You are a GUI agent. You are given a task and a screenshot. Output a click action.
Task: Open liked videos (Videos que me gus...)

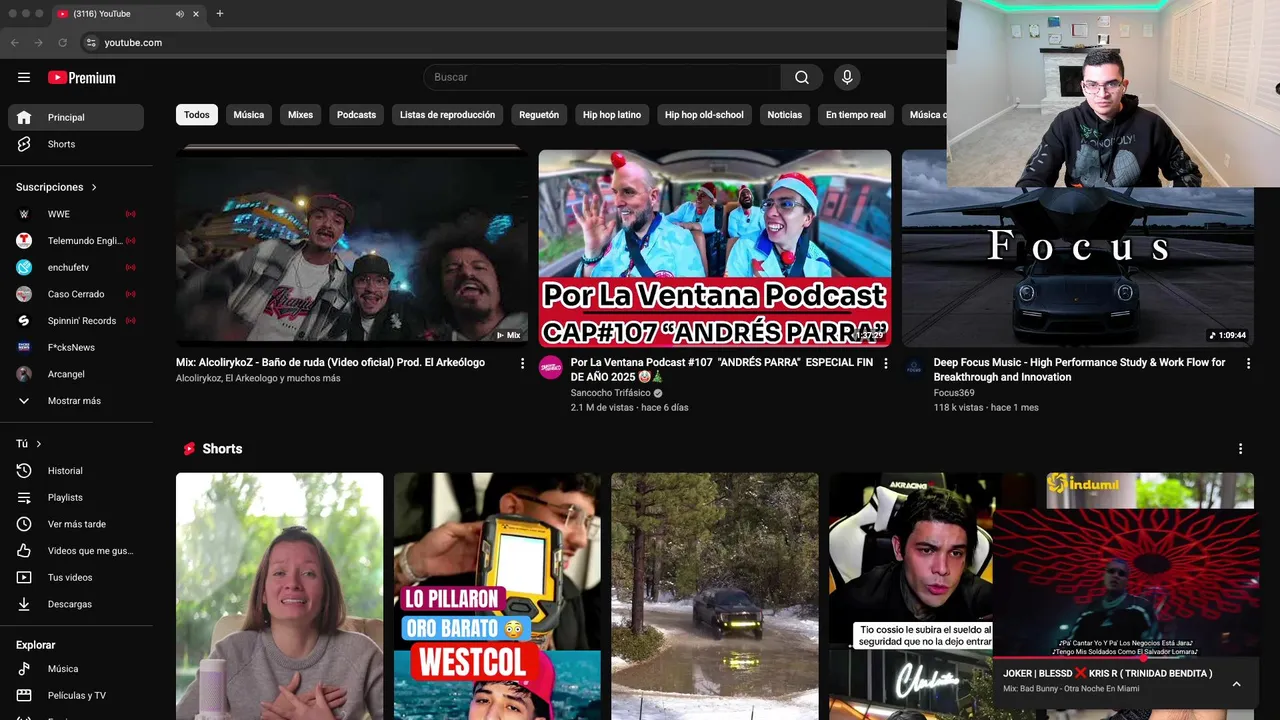(76, 551)
